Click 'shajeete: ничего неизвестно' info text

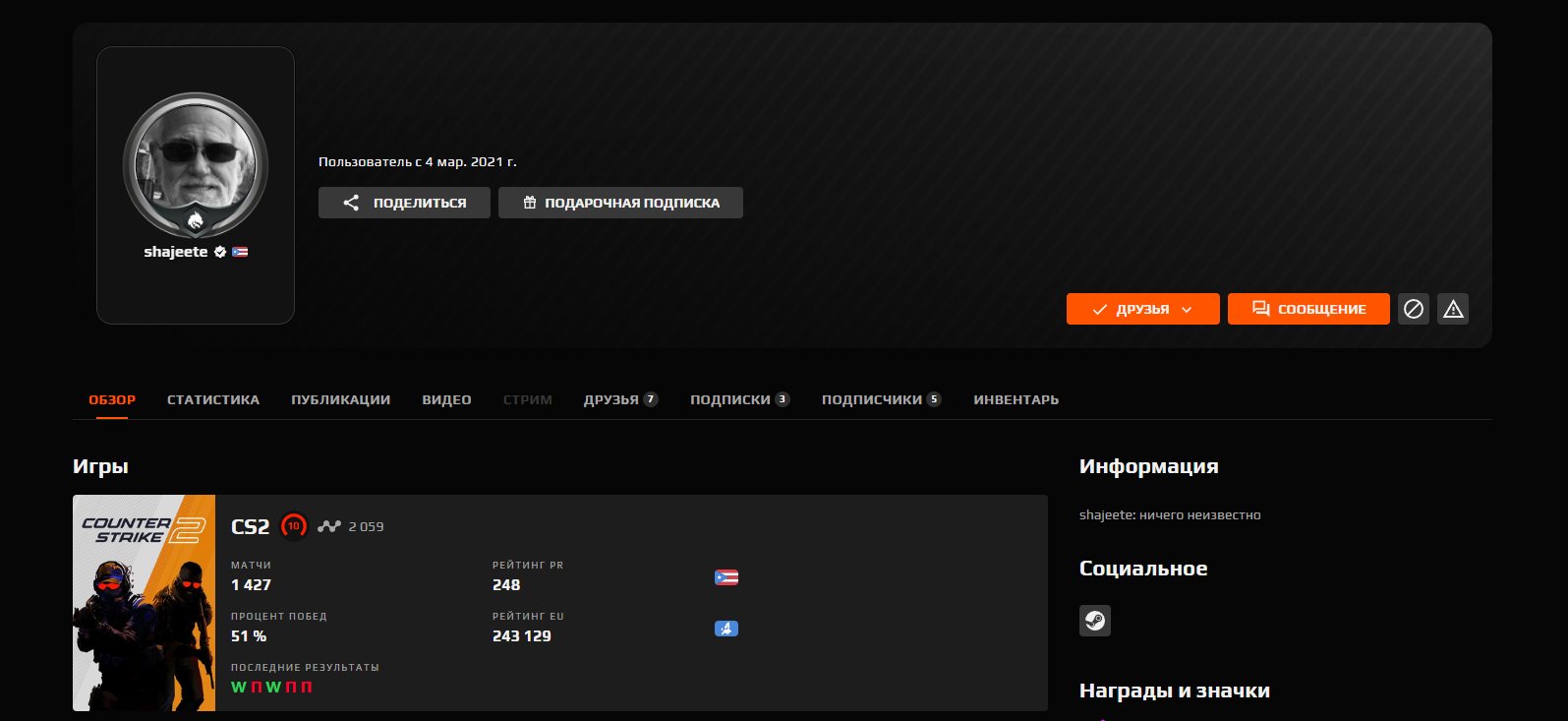coord(1170,514)
